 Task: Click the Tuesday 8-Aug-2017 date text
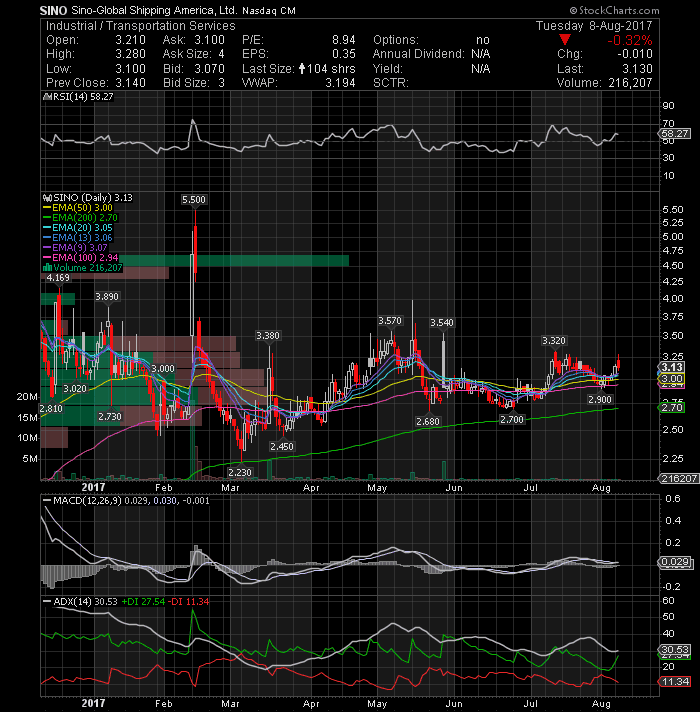[x=594, y=25]
